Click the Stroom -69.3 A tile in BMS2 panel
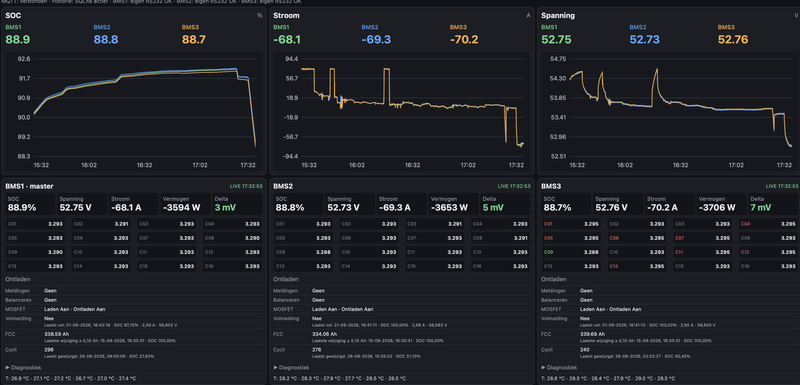This screenshot has height=385, width=800. [402, 204]
